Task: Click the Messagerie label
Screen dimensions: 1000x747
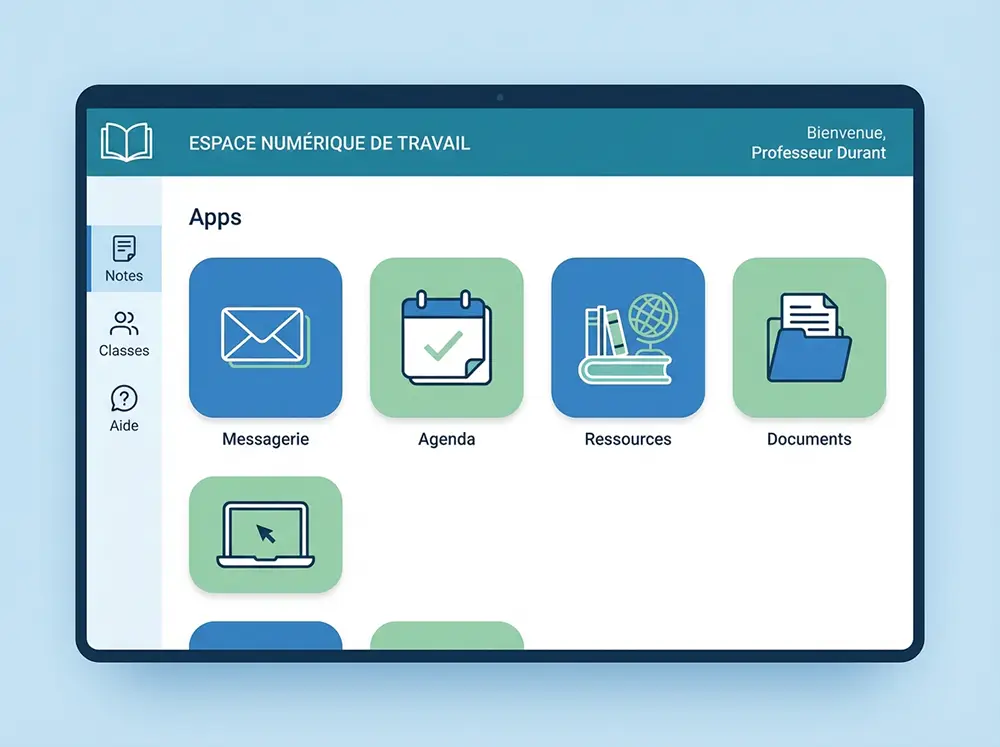Action: [265, 439]
